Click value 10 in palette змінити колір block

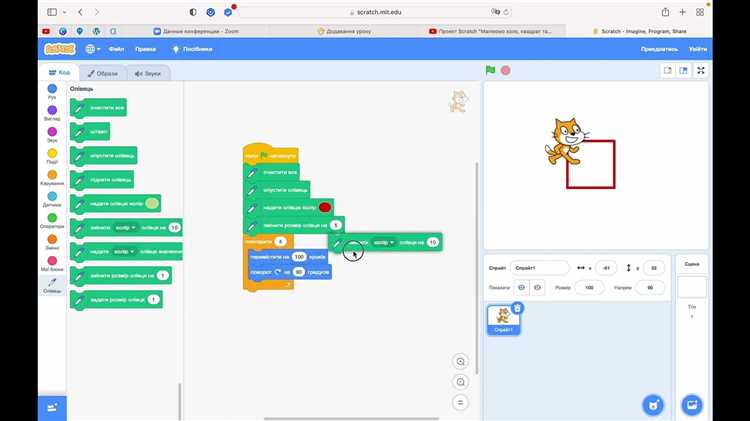[x=175, y=228]
